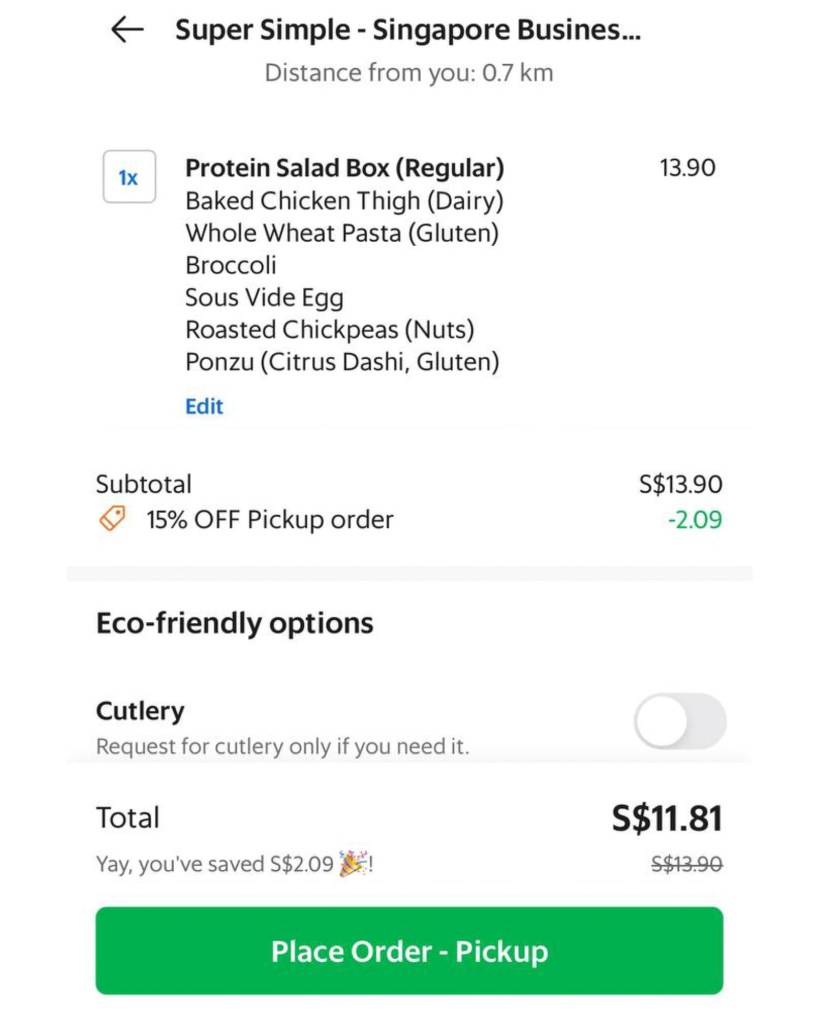Viewport: 819px width, 1023px height.
Task: Select the Protein Salad Box (Regular) name
Action: [x=345, y=168]
